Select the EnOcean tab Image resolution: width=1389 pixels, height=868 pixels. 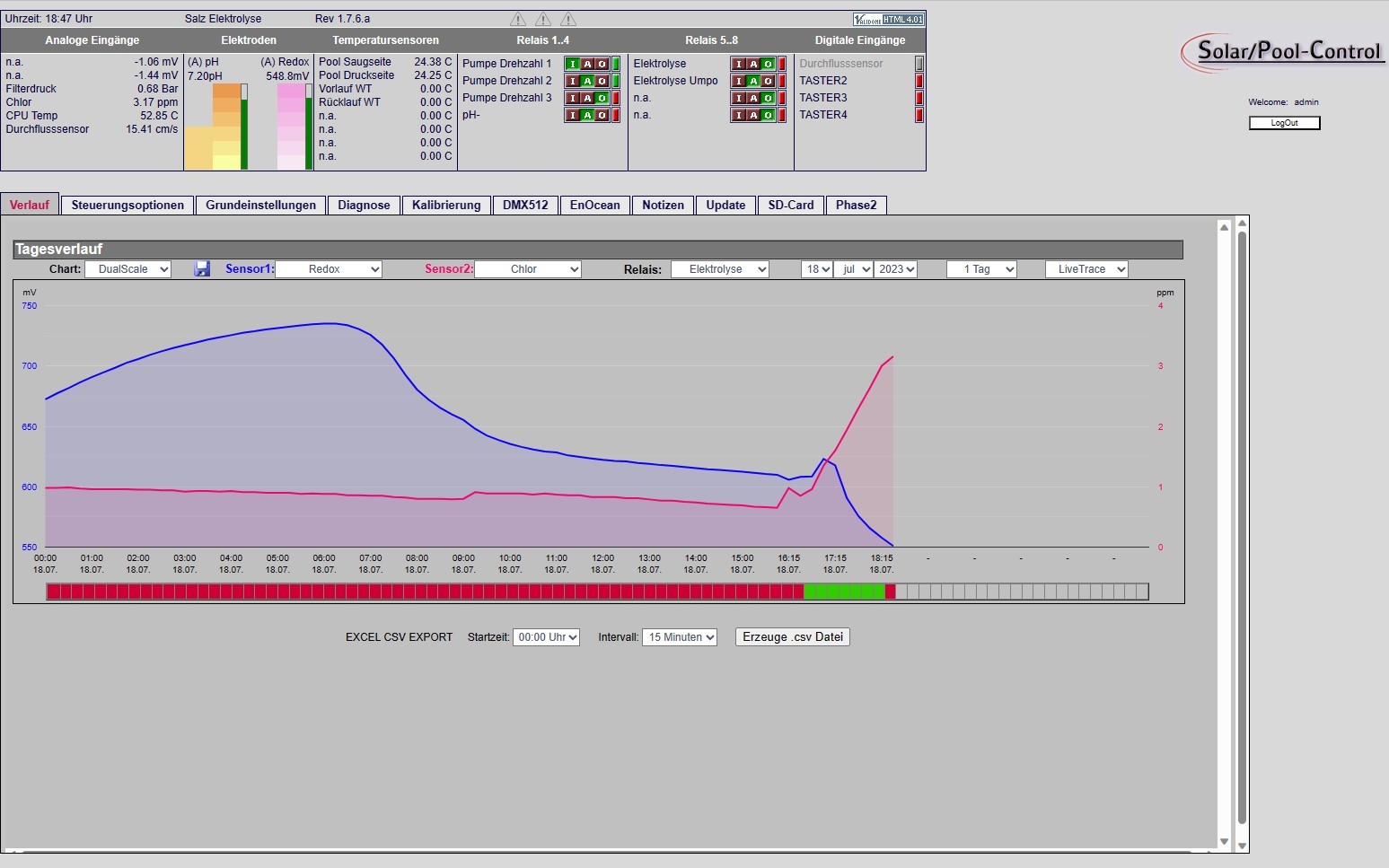594,206
